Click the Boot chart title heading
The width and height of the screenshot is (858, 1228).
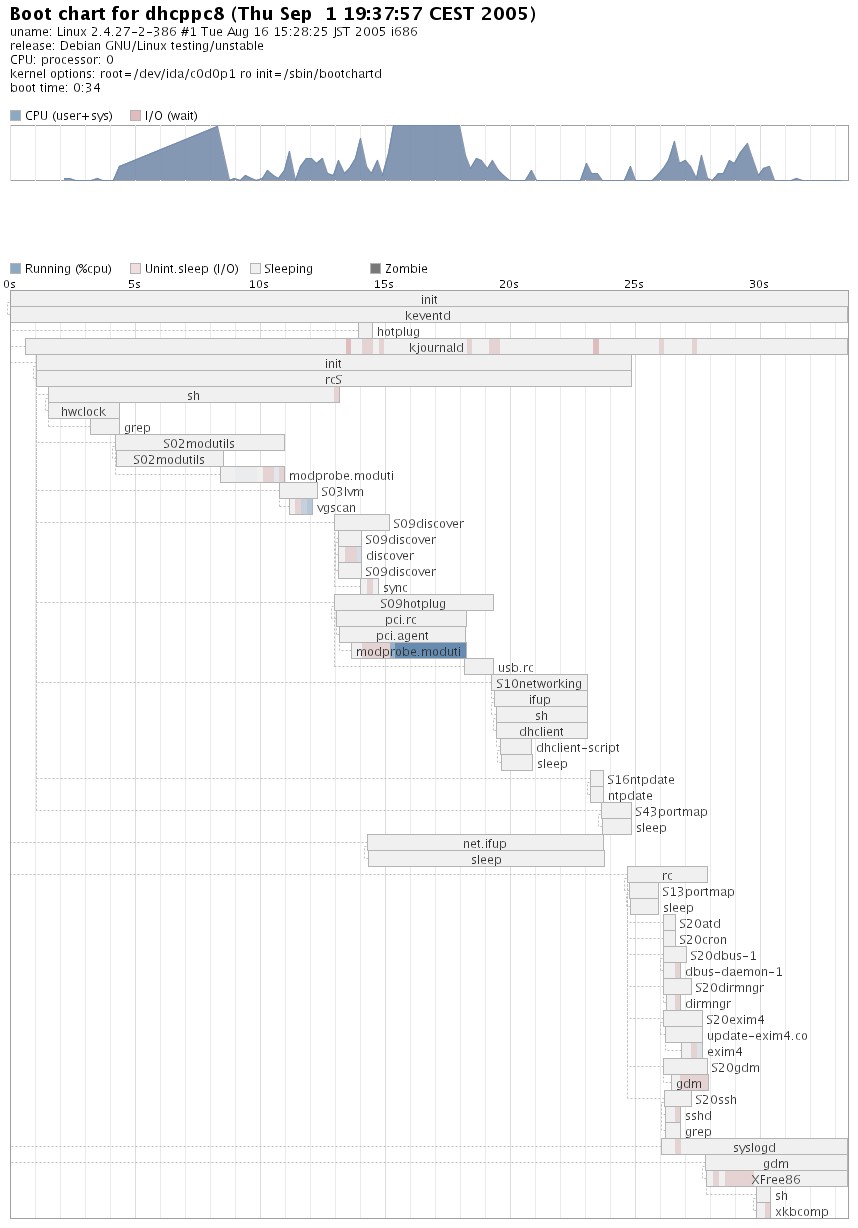(x=272, y=14)
